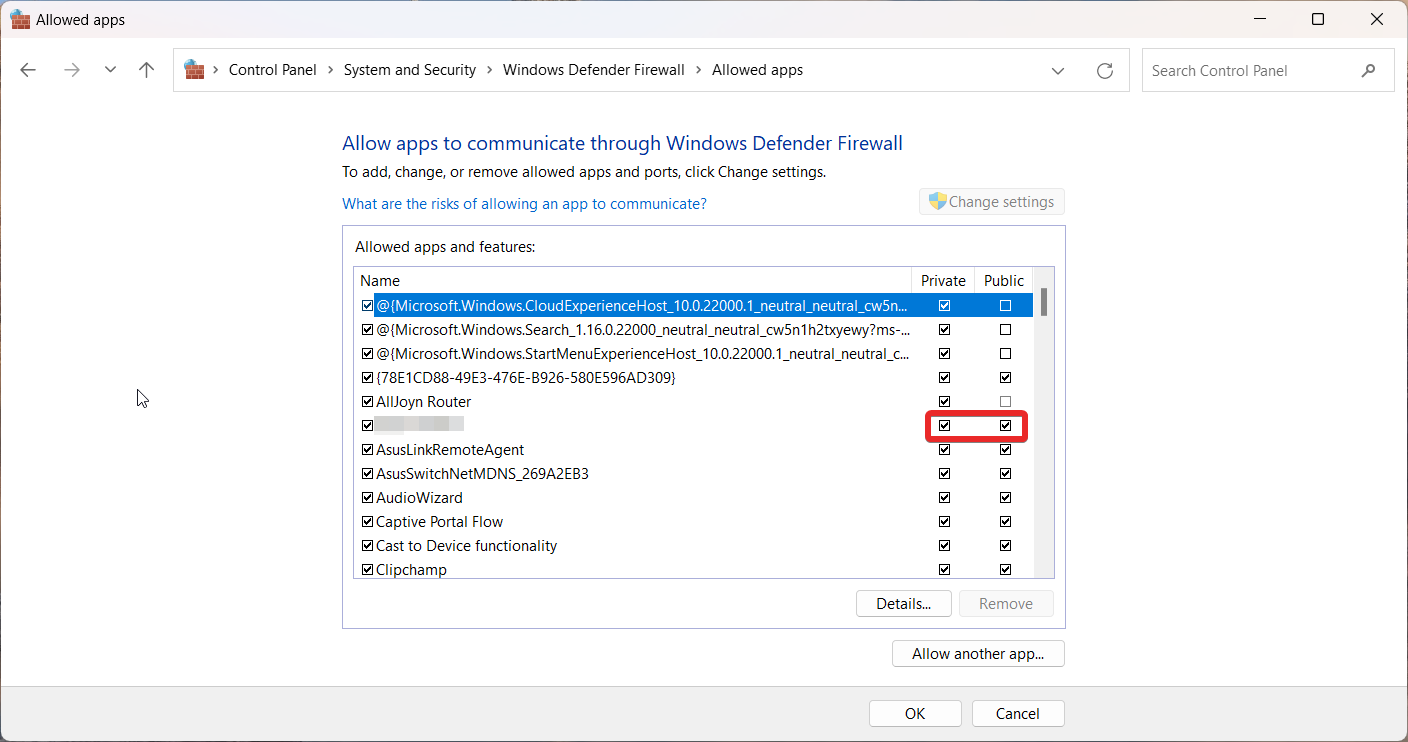Image resolution: width=1408 pixels, height=742 pixels.
Task: Select AsusSwitchNetMDNS_269A2EB3 row name
Action: [x=482, y=474]
